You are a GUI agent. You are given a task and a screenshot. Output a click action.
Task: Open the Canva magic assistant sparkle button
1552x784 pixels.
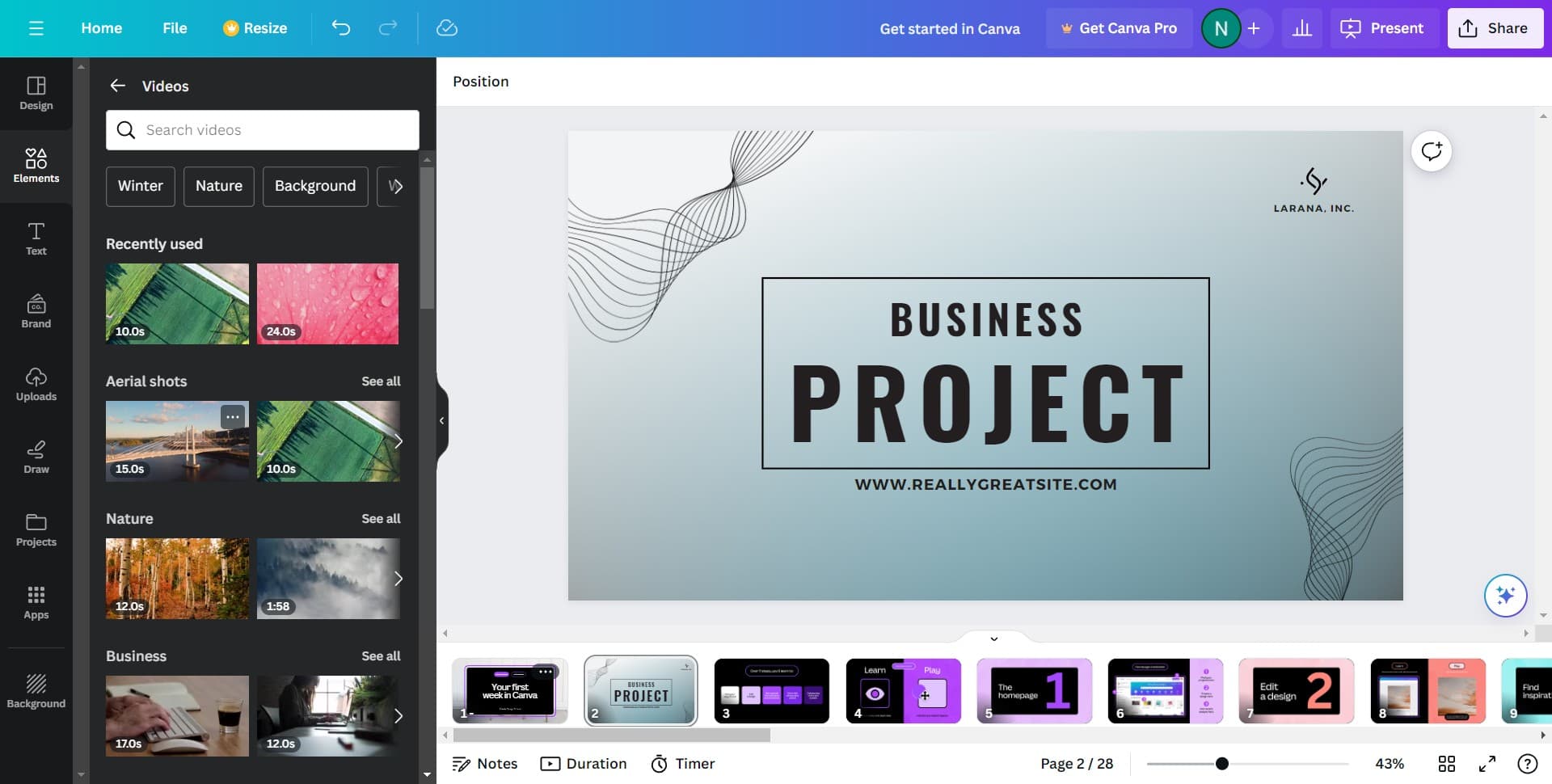click(x=1504, y=596)
